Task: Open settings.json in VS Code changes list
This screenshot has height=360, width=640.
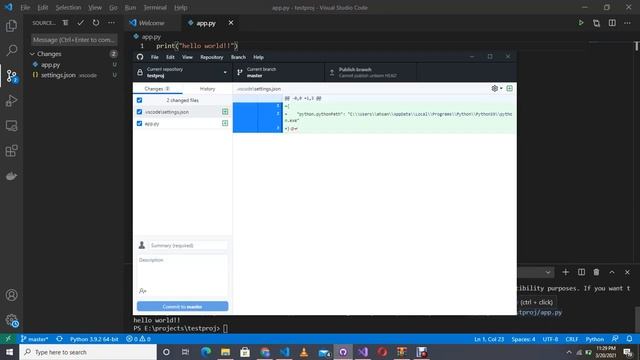Action: pos(58,75)
